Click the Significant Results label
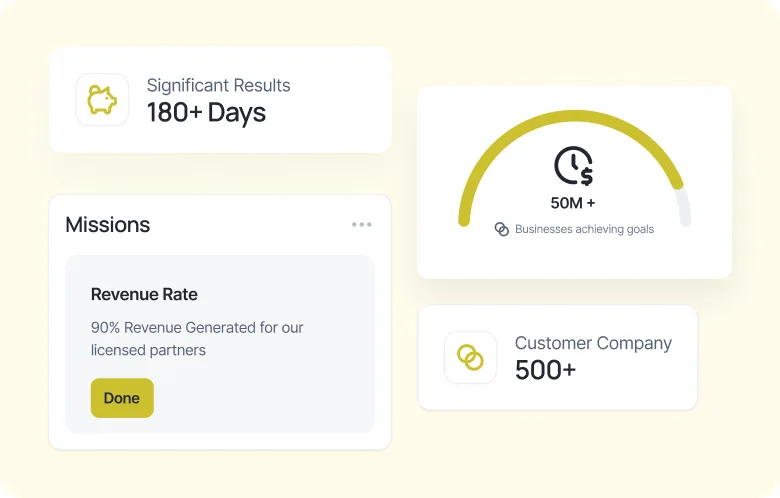780x498 pixels. (x=218, y=86)
